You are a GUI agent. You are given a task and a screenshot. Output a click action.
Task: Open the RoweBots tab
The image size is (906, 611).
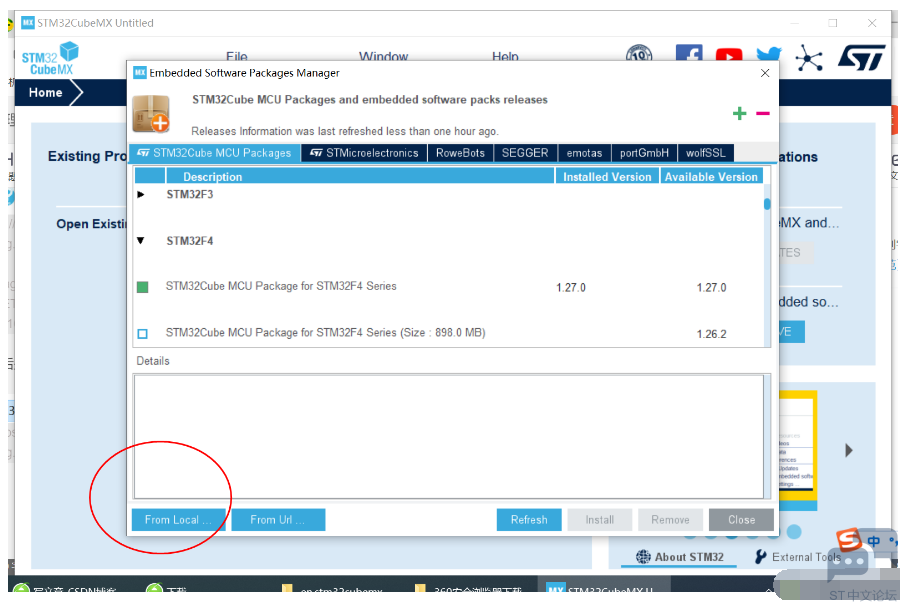460,153
